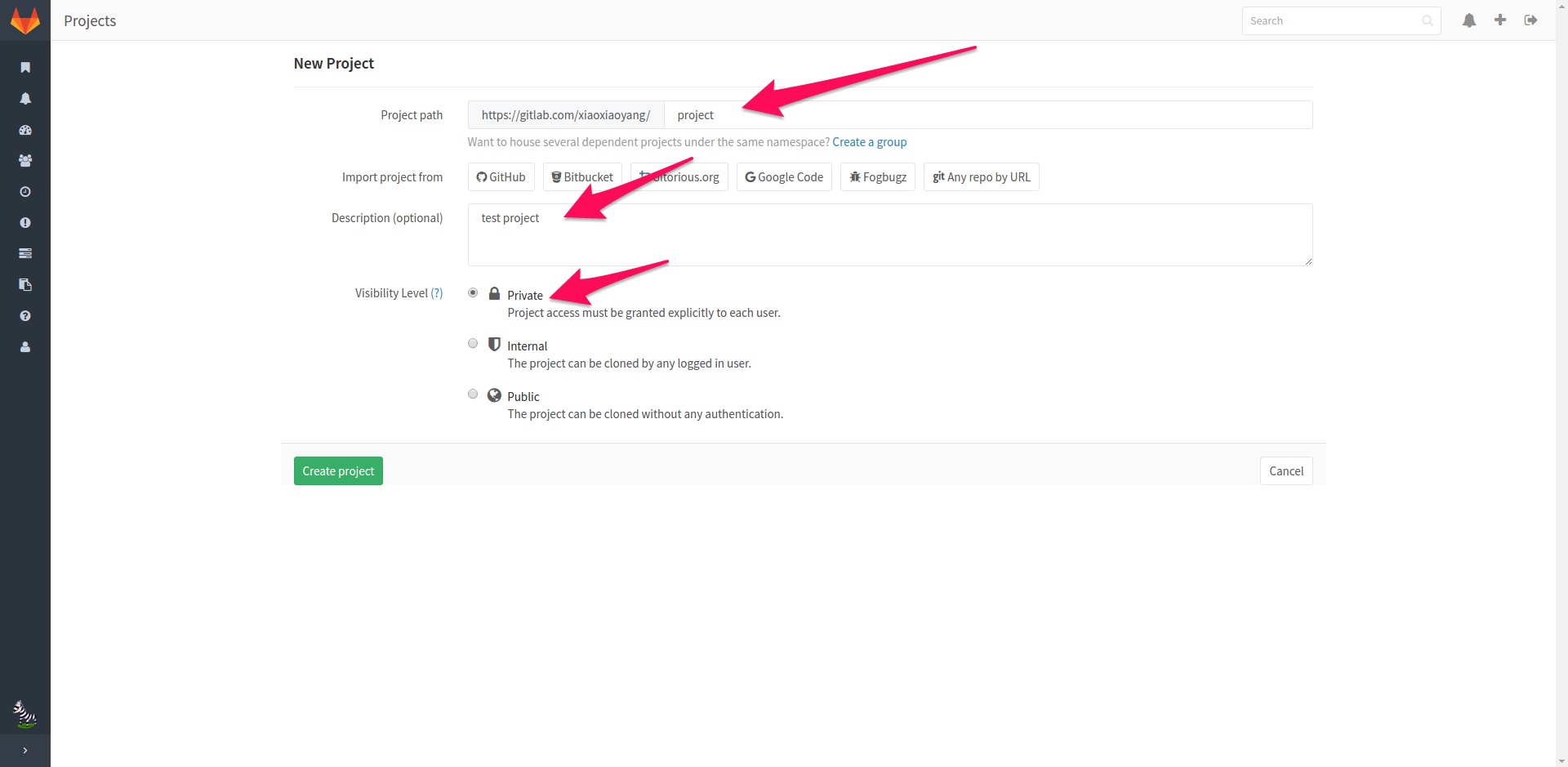
Task: Click the sign out icon
Action: tap(1531, 20)
